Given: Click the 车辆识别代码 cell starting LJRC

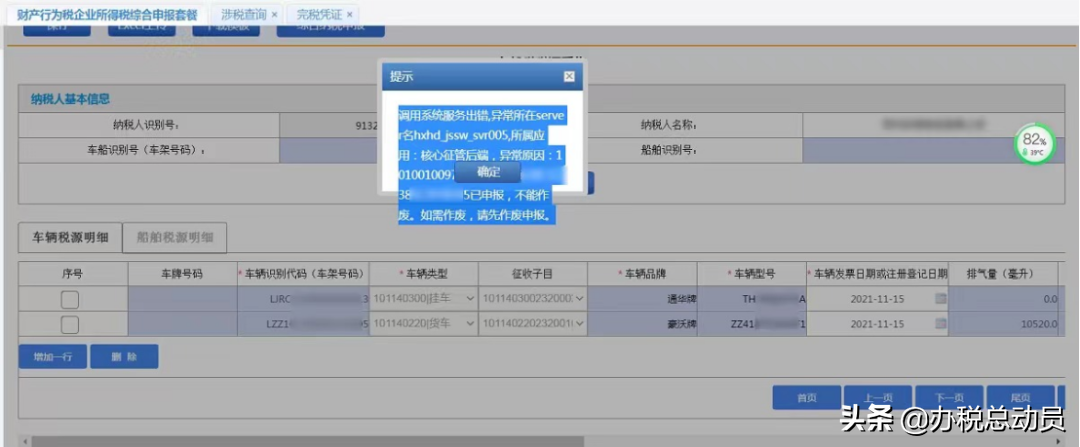Looking at the screenshot, I should click(x=304, y=299).
